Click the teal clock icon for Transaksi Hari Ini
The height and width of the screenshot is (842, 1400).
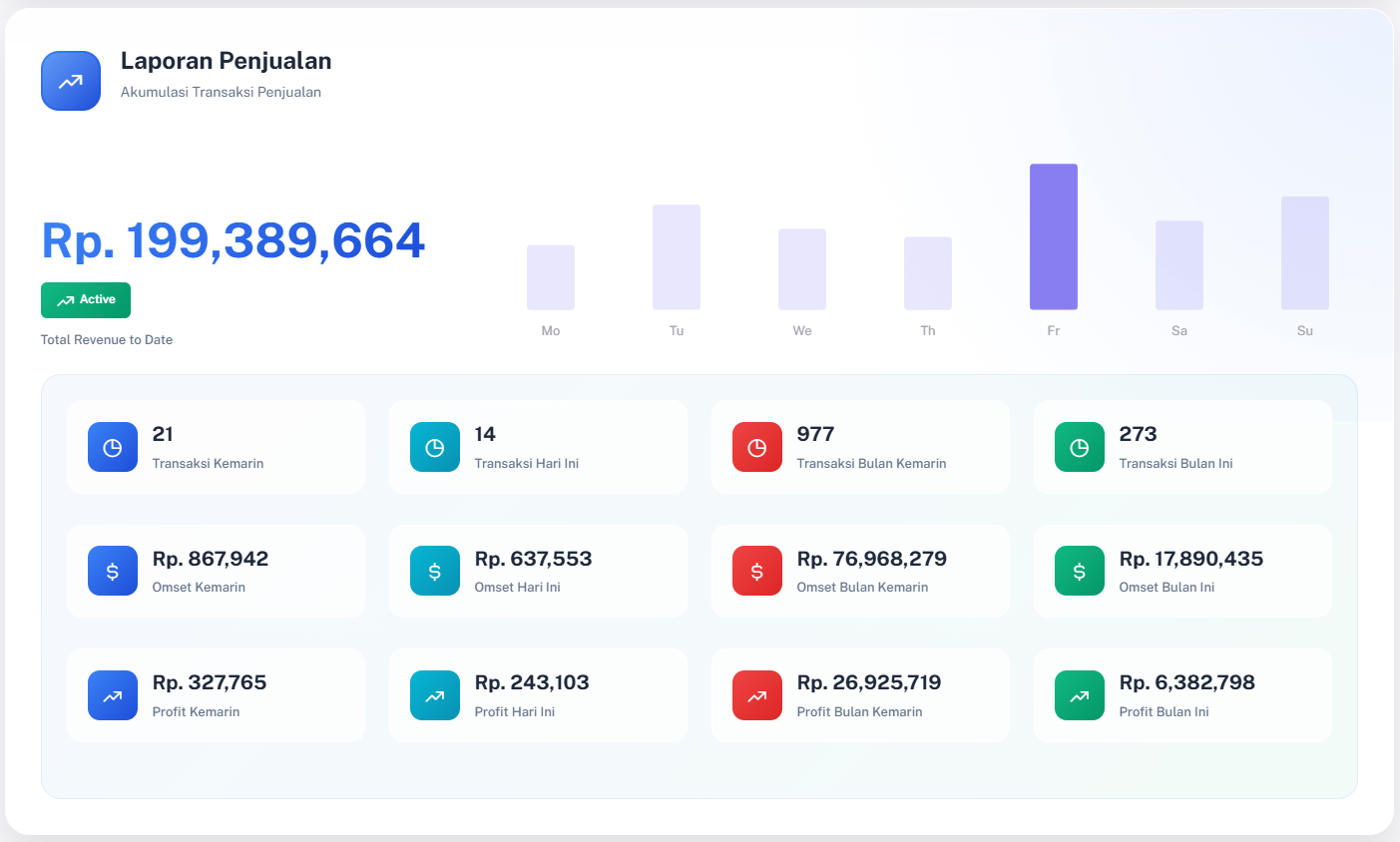pyautogui.click(x=435, y=447)
